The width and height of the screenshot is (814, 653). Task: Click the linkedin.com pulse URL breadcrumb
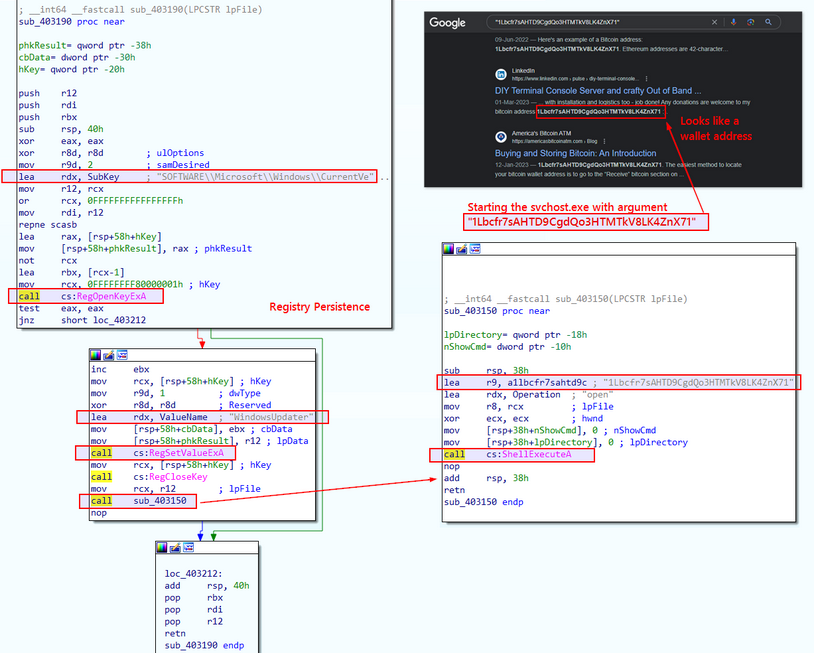click(x=575, y=79)
